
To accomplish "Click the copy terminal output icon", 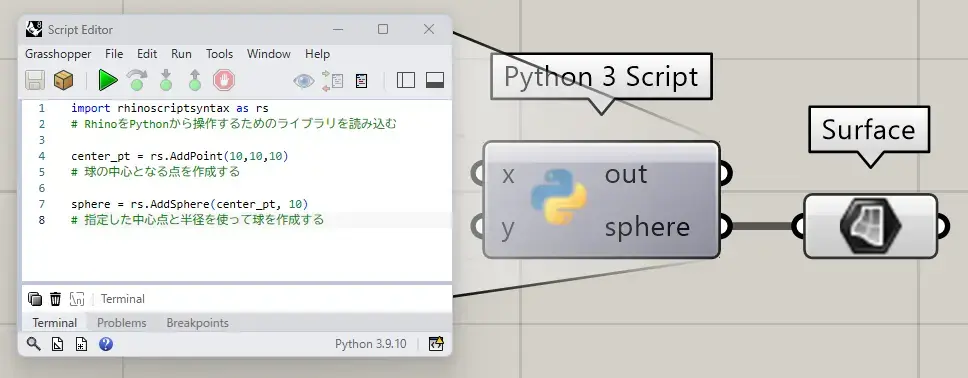I will coord(35,299).
